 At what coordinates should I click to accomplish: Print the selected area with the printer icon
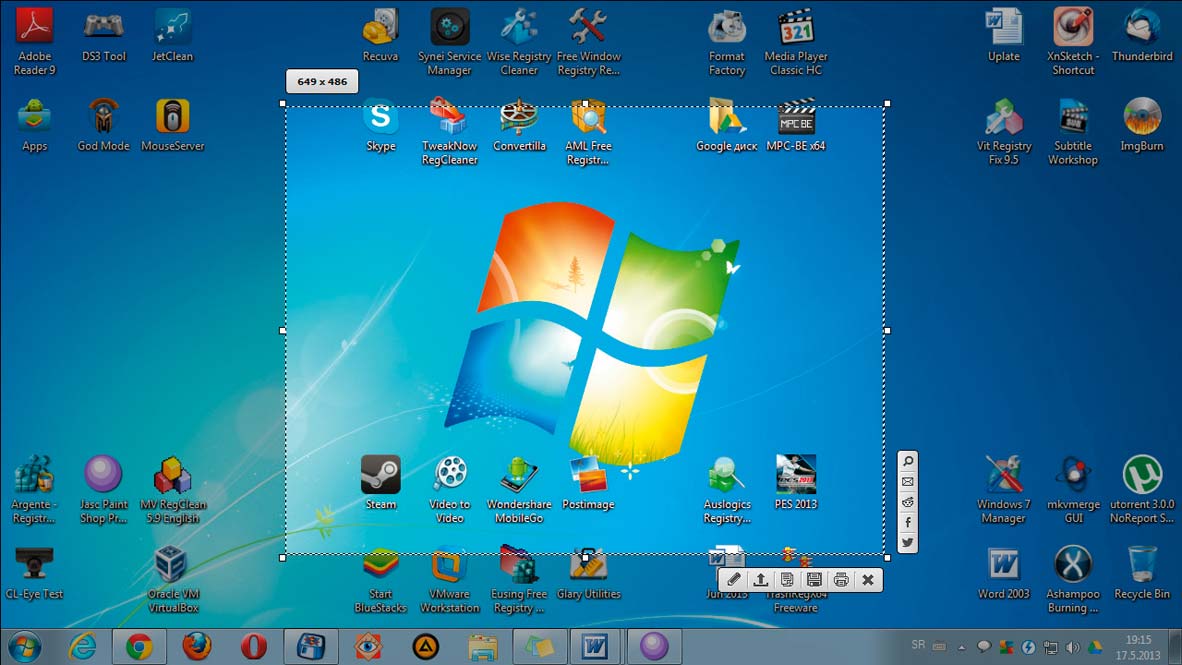click(841, 580)
